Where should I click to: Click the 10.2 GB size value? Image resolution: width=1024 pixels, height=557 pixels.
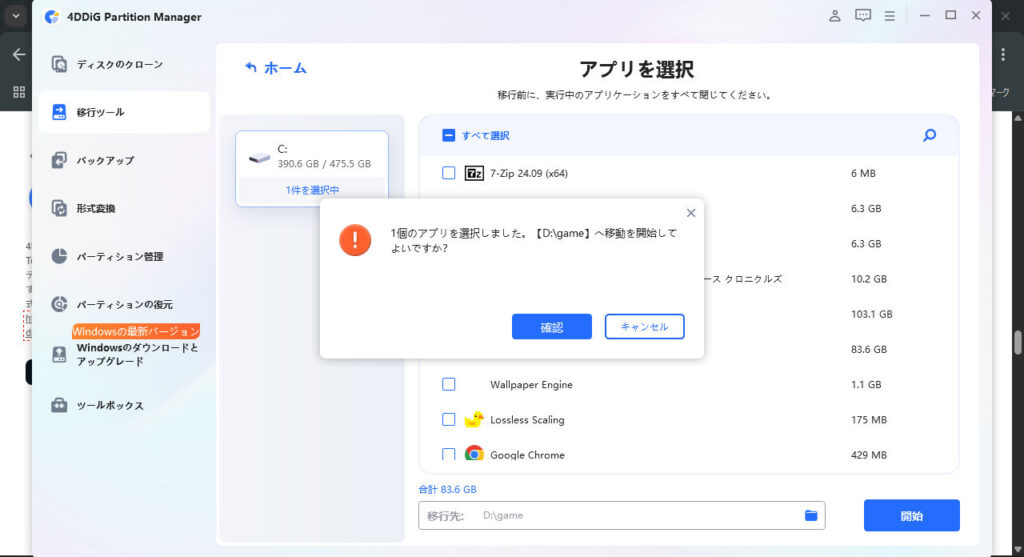869,279
